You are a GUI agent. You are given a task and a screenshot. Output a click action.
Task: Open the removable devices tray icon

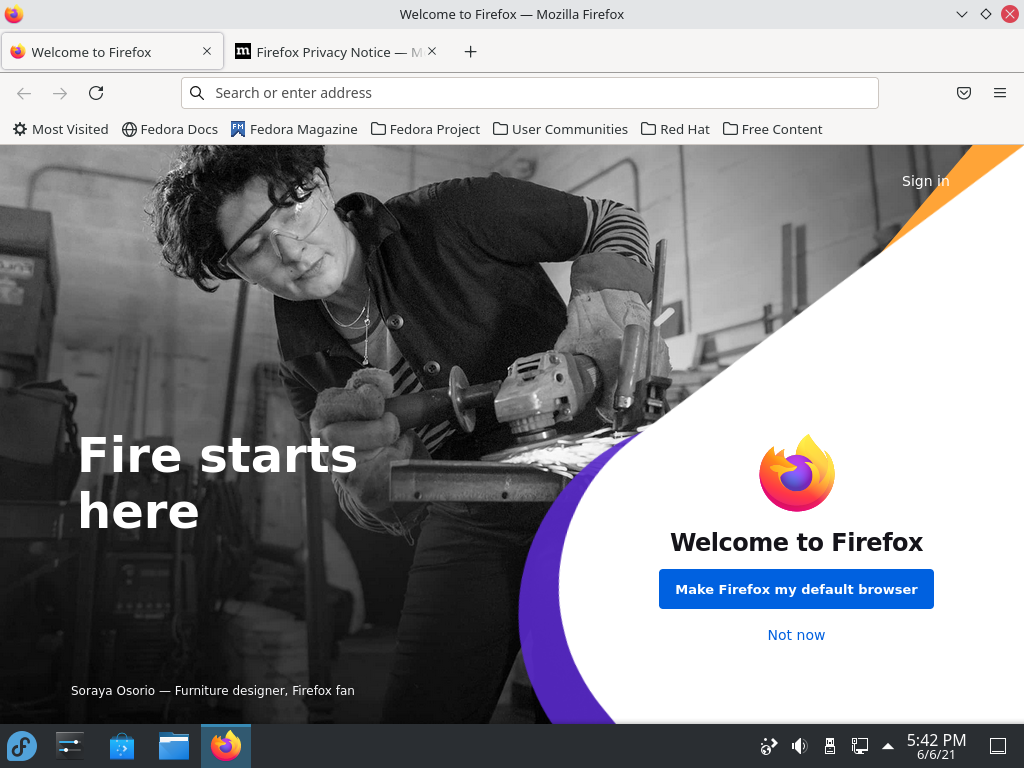pyautogui.click(x=830, y=746)
